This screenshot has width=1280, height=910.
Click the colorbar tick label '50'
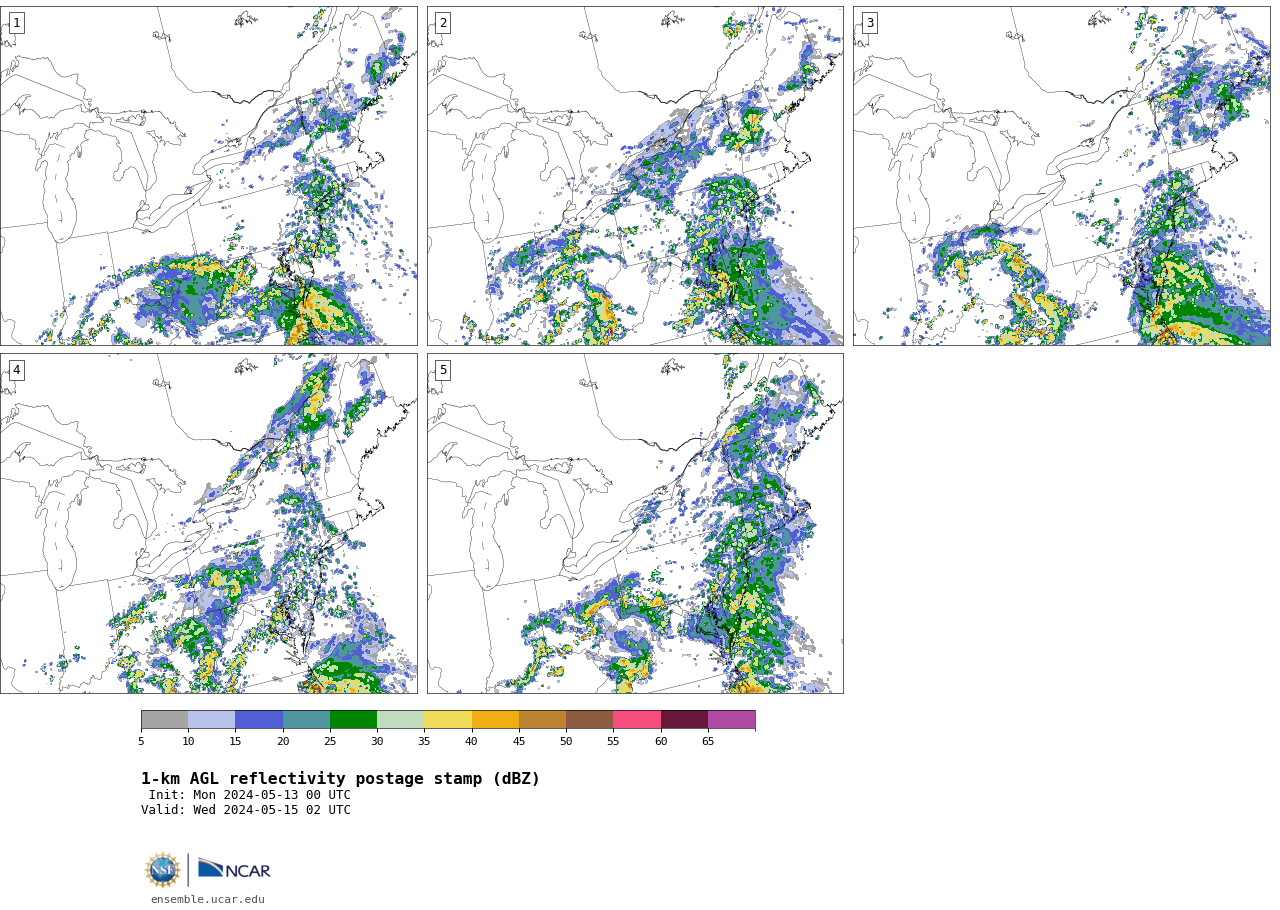[x=566, y=741]
